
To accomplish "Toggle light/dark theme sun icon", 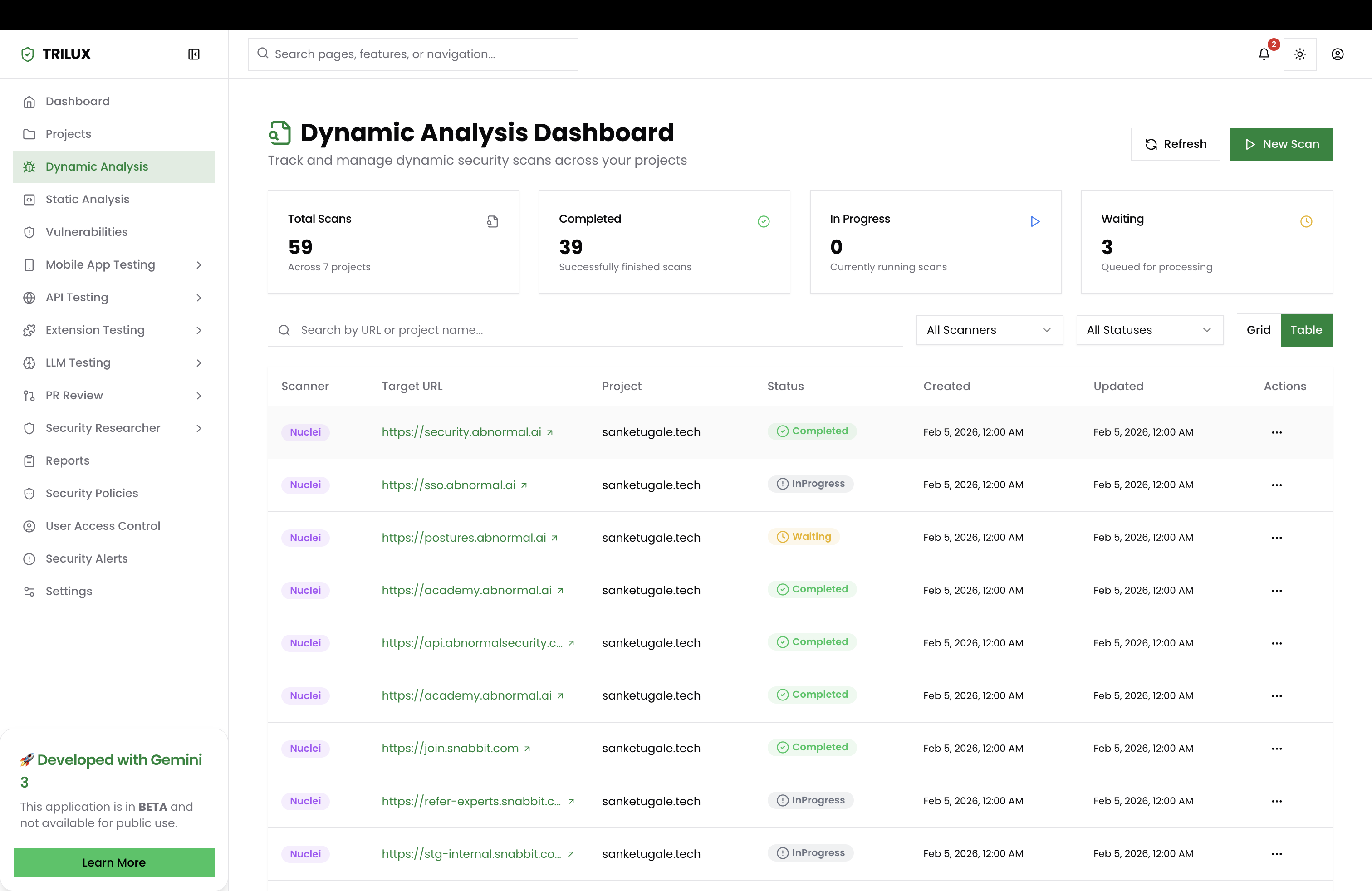I will 1299,54.
